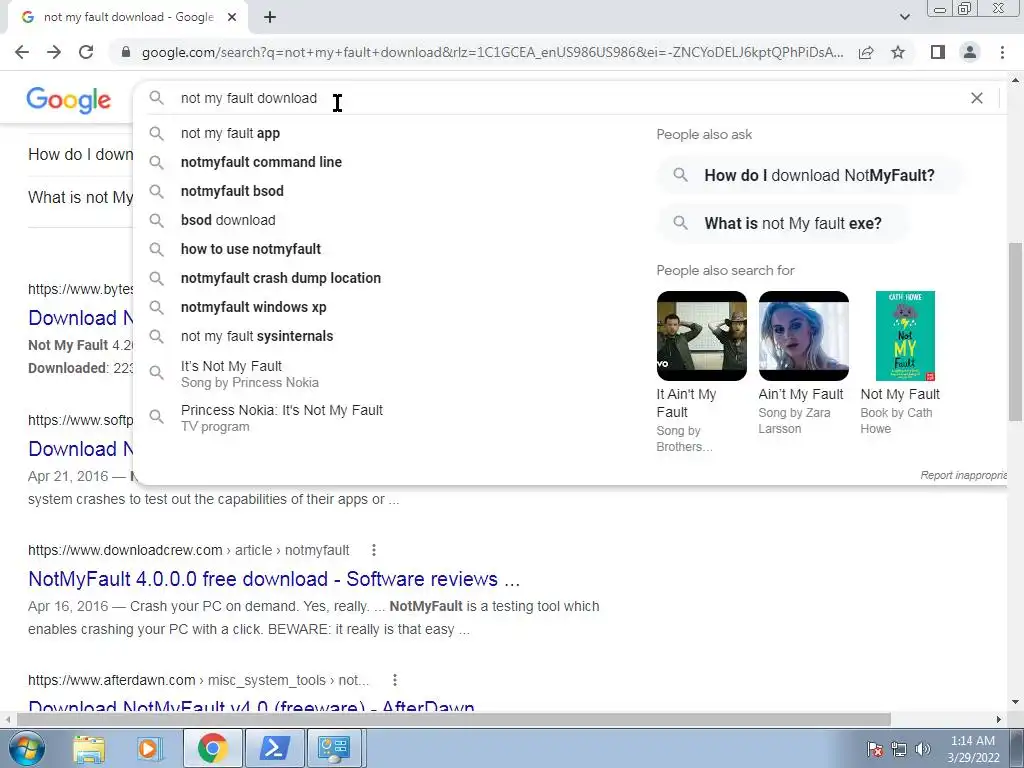1024x768 pixels.
Task: Open the Chrome profile menu
Action: [x=970, y=52]
